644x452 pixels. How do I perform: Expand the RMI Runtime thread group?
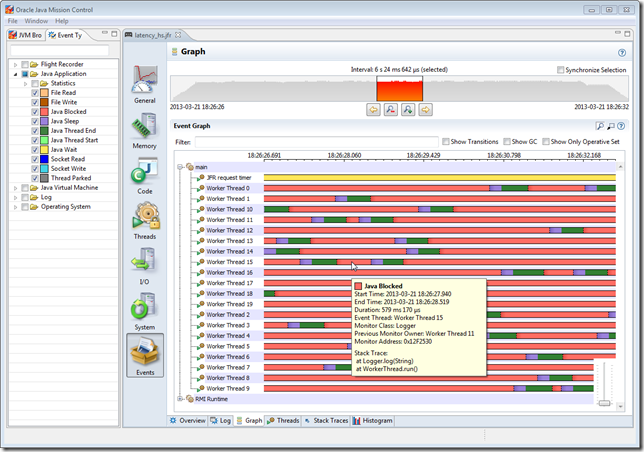coord(180,399)
